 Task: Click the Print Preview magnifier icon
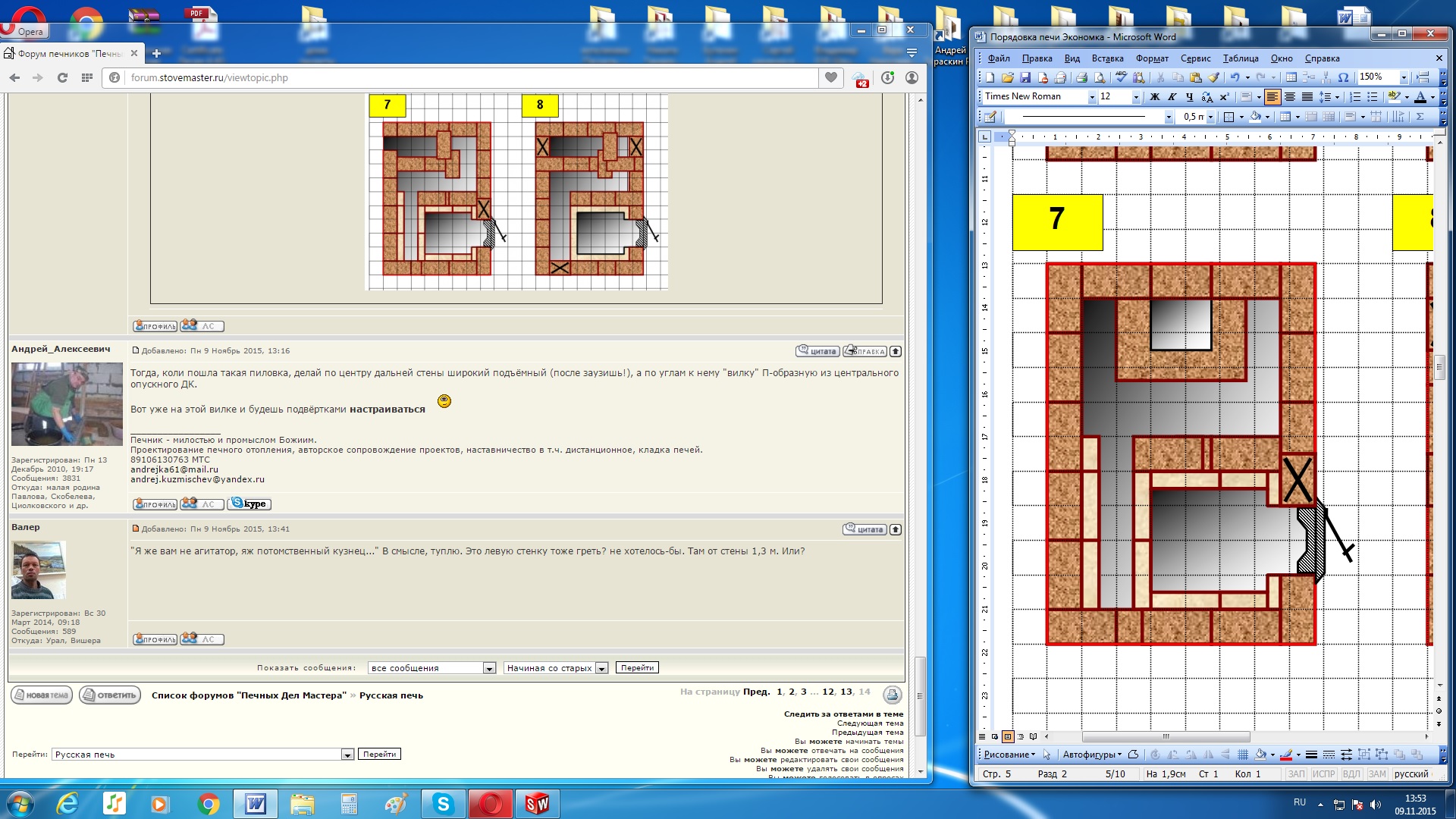[x=1100, y=77]
